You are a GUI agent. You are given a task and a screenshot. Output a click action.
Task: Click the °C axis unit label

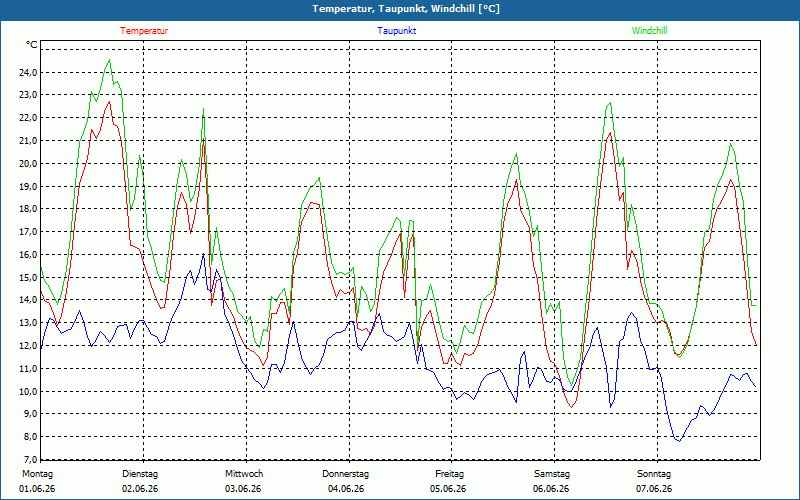(x=31, y=45)
